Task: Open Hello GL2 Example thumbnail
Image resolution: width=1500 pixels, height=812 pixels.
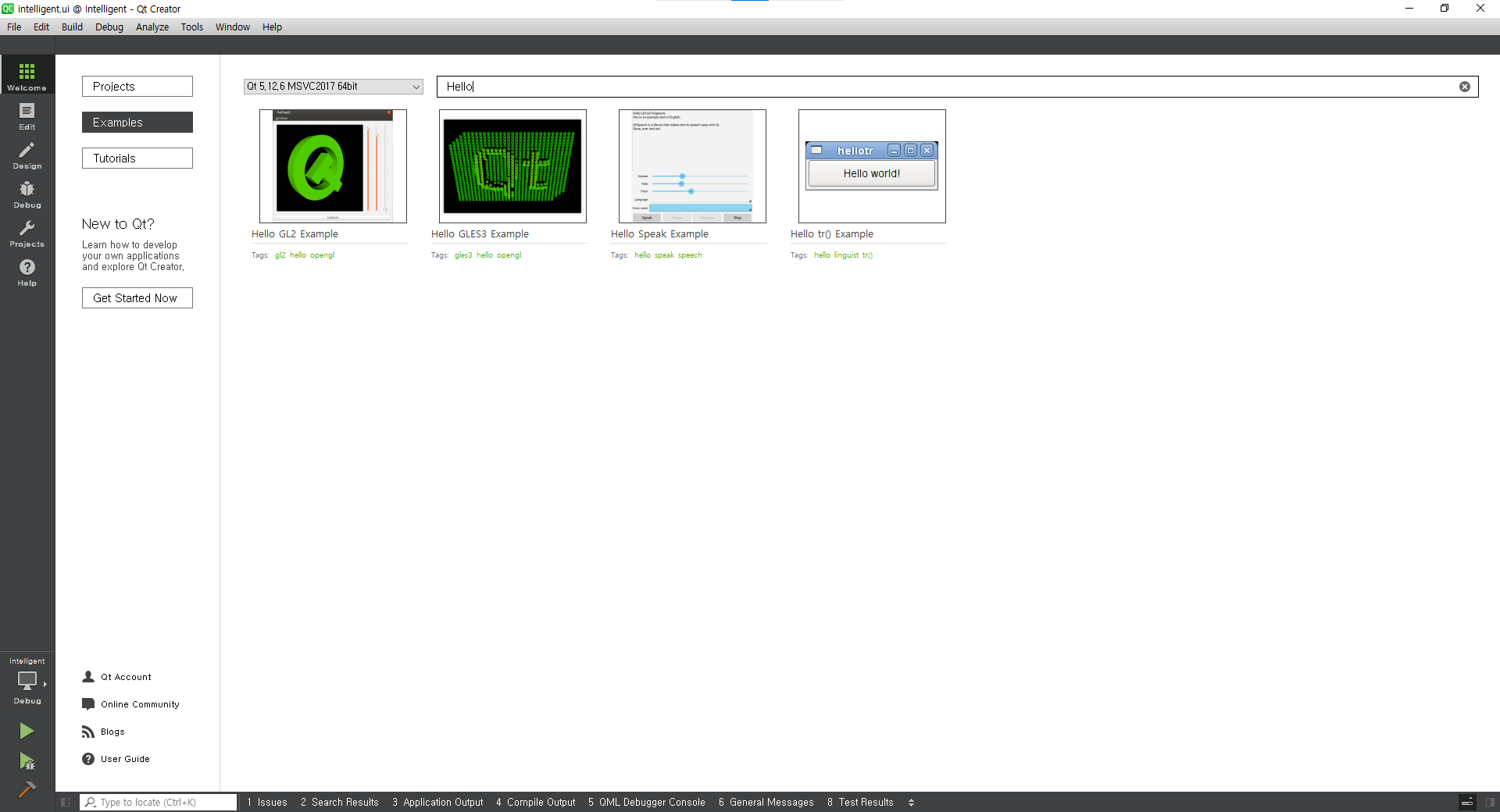Action: click(x=333, y=166)
